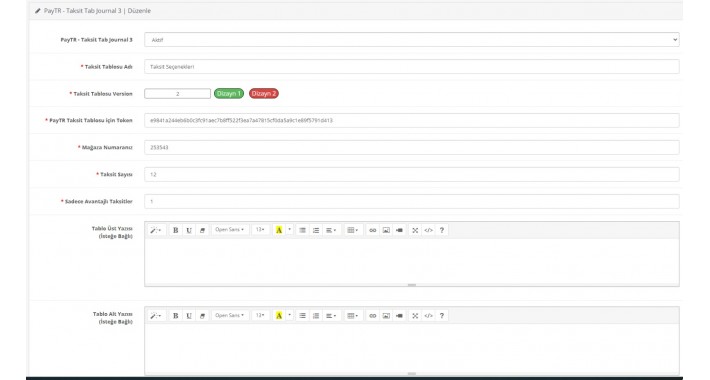This screenshot has width=710, height=380.
Task: Toggle Underline in Tablo Alt Yazısı editor
Action: pyautogui.click(x=189, y=316)
